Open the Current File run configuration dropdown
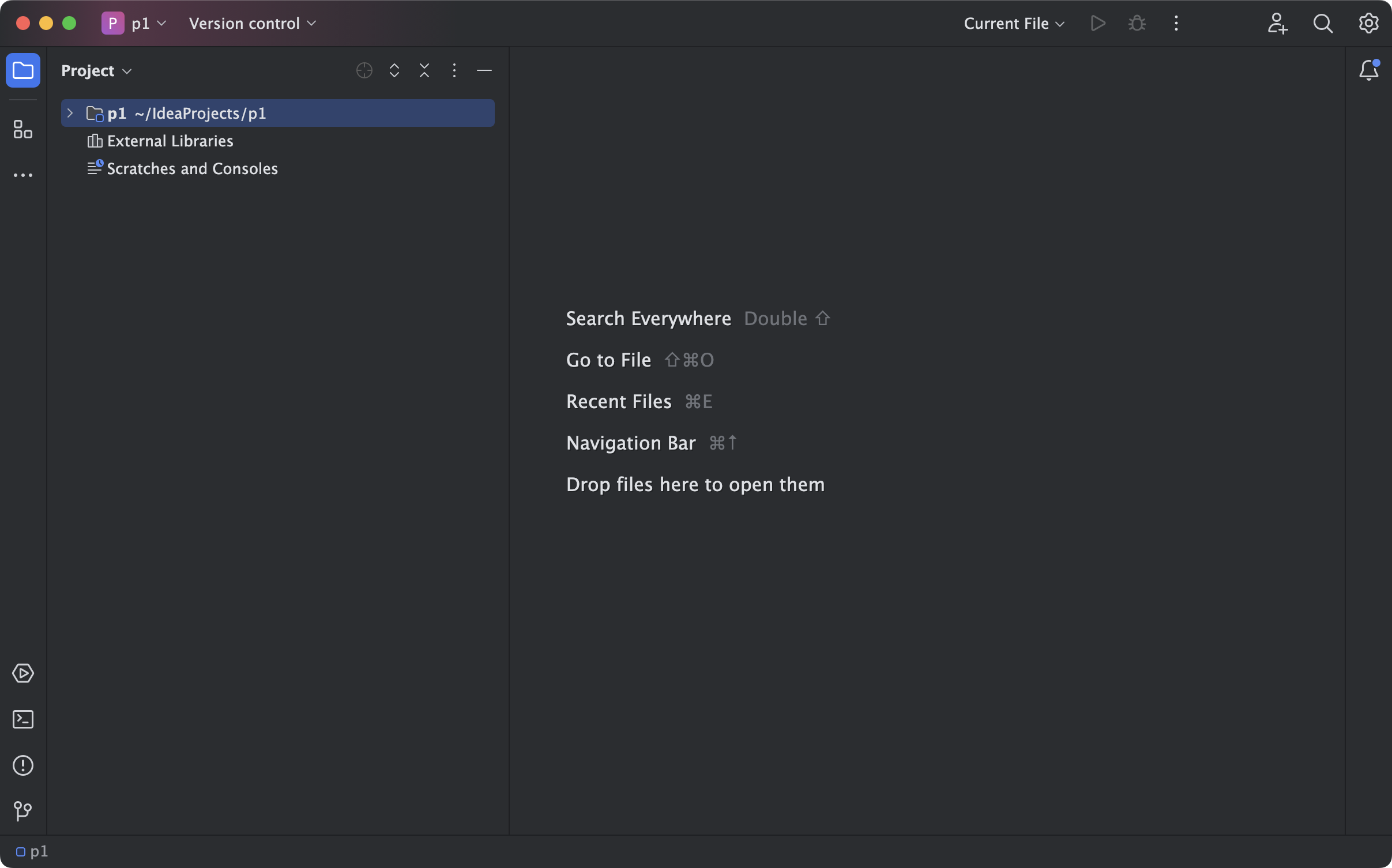This screenshot has width=1392, height=868. [1014, 24]
